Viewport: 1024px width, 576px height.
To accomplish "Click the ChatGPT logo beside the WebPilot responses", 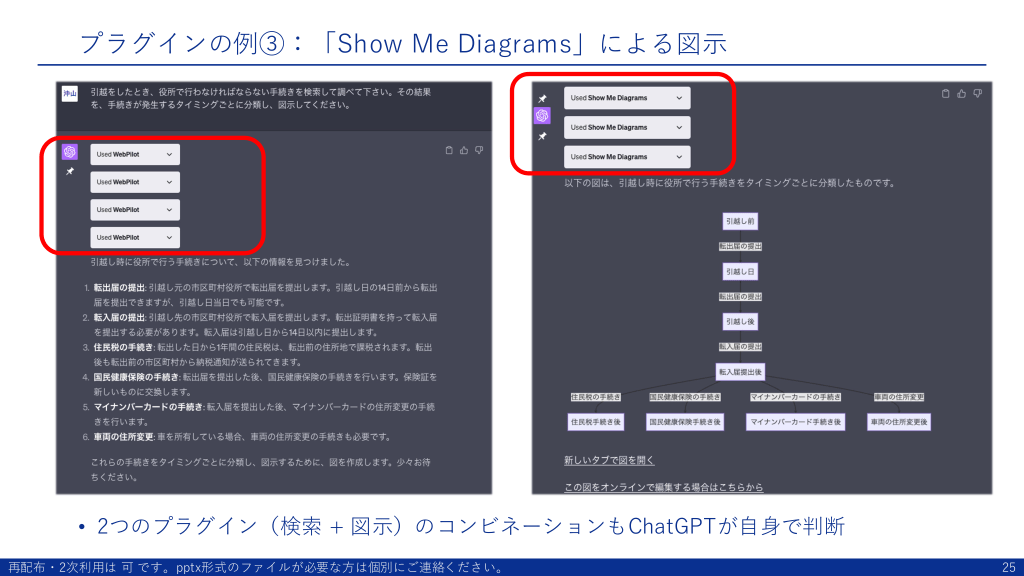I will [70, 152].
